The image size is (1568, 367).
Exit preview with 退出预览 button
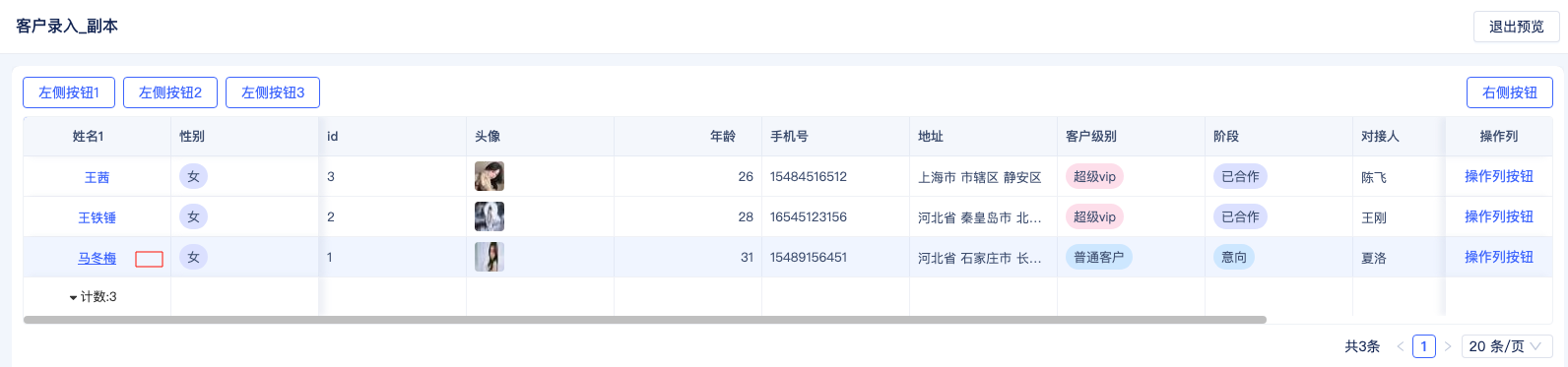click(x=1517, y=27)
